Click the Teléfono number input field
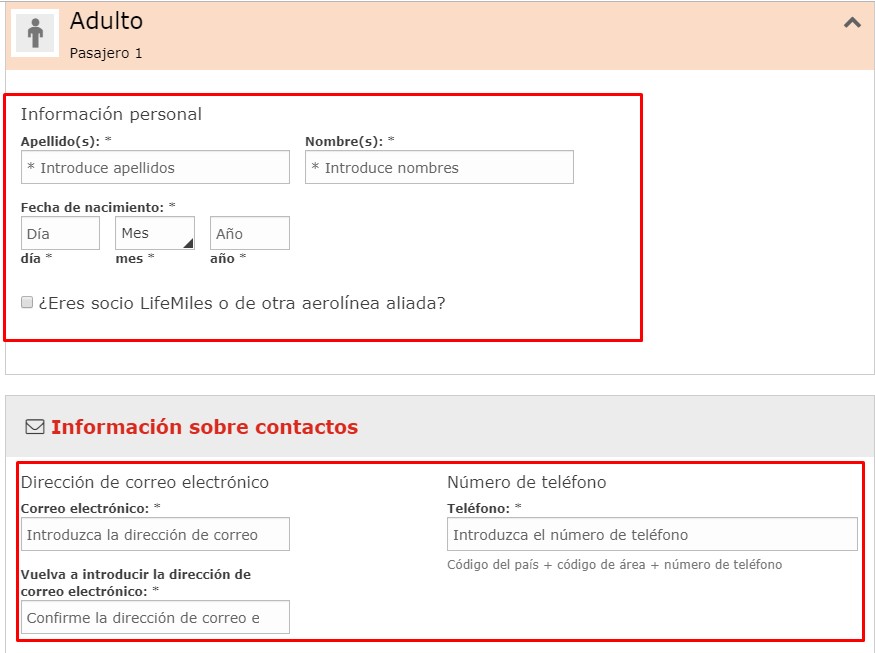Image resolution: width=875 pixels, height=653 pixels. pyautogui.click(x=652, y=534)
